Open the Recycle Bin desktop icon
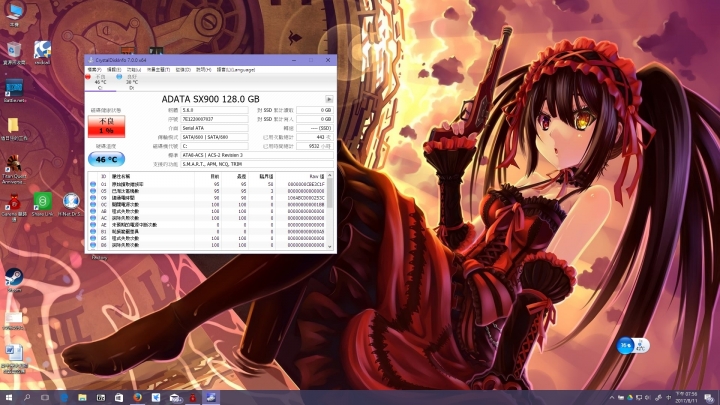The height and width of the screenshot is (405, 720). click(14, 54)
